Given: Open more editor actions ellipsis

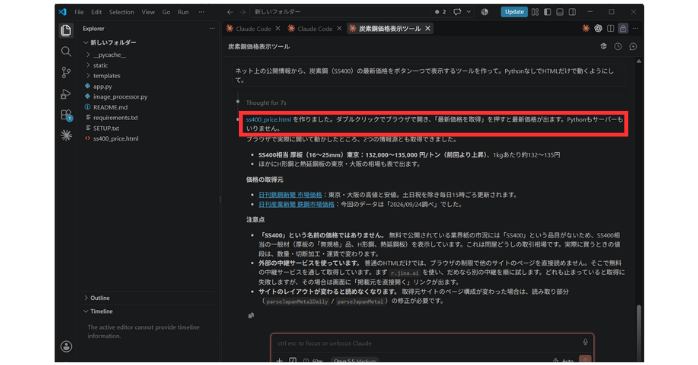Looking at the screenshot, I should pos(635,28).
